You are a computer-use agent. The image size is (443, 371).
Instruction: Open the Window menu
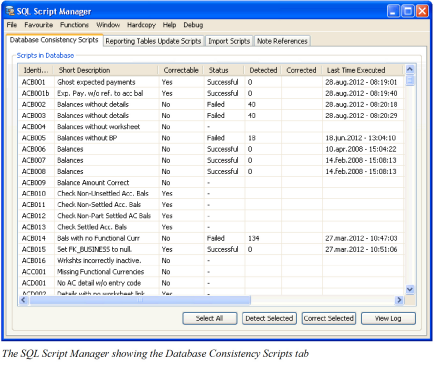coord(108,25)
